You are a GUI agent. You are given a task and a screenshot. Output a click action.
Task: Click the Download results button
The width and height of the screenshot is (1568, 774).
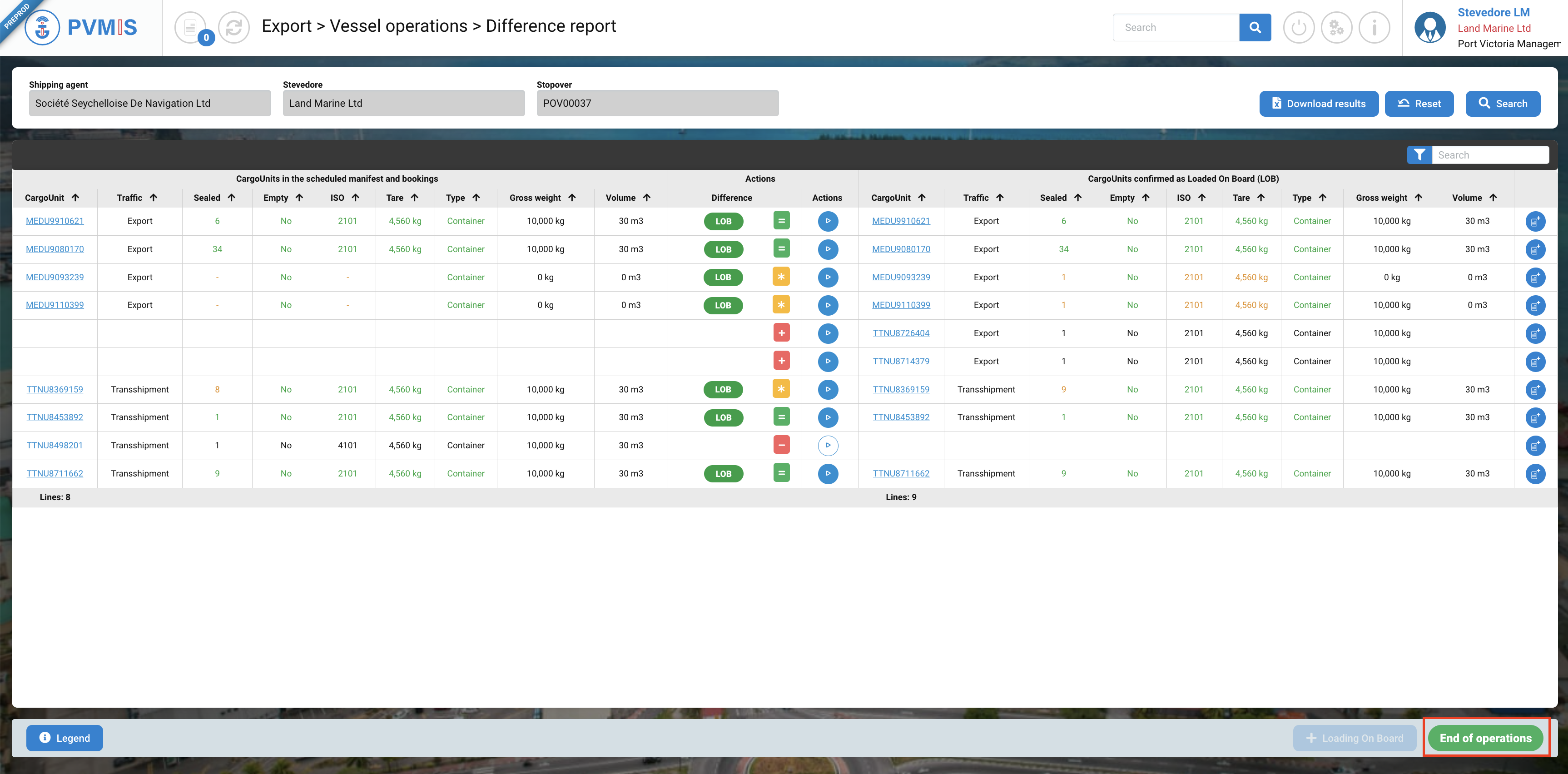point(1319,104)
